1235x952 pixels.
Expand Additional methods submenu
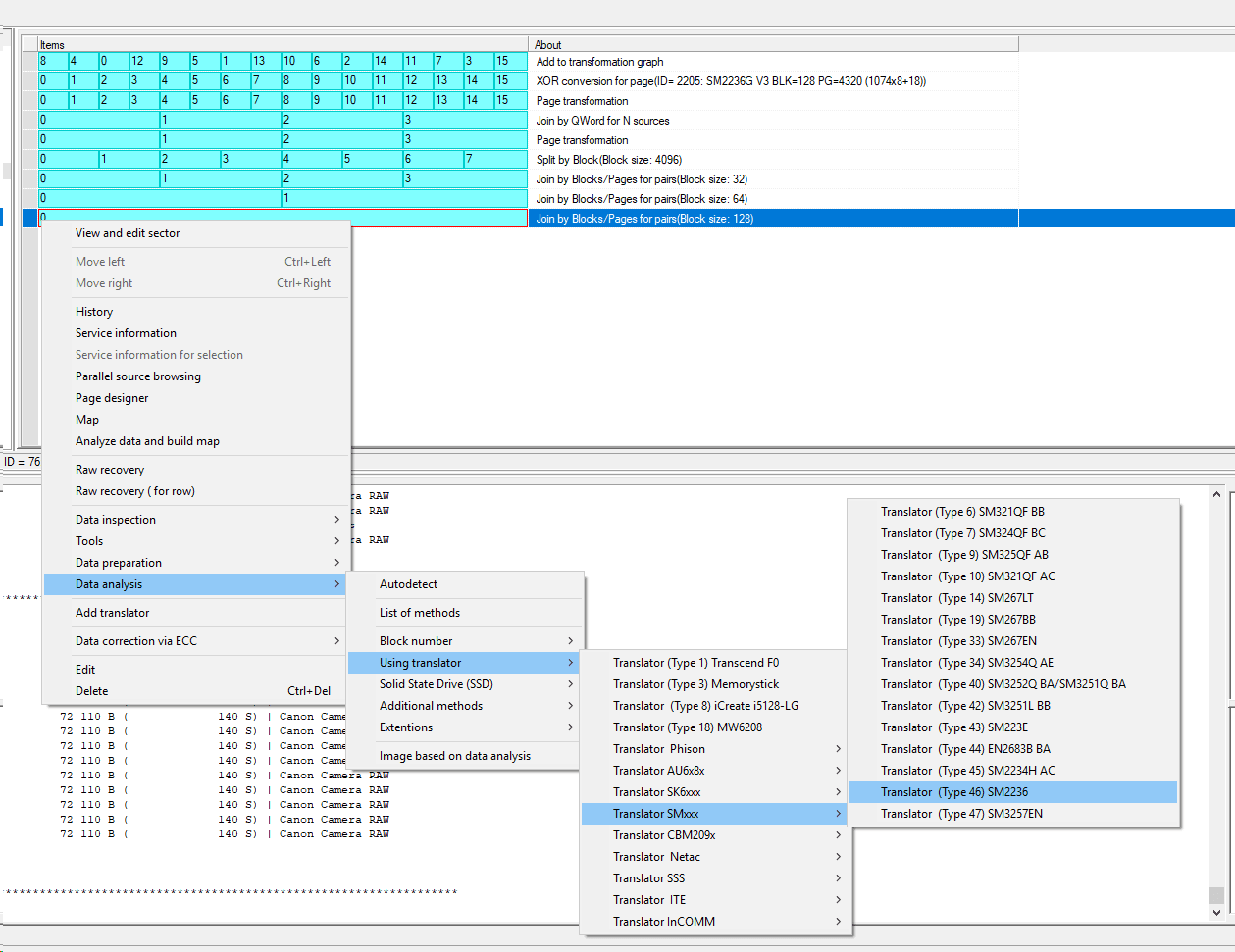[x=465, y=706]
